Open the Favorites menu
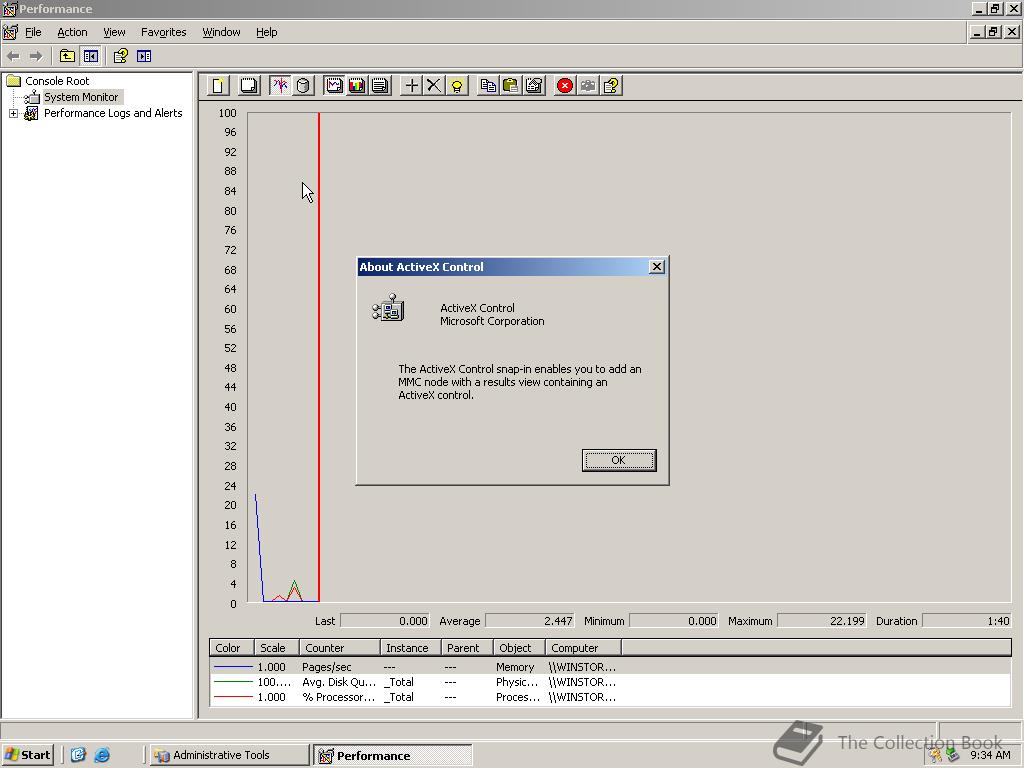Image resolution: width=1024 pixels, height=768 pixels. coord(163,32)
